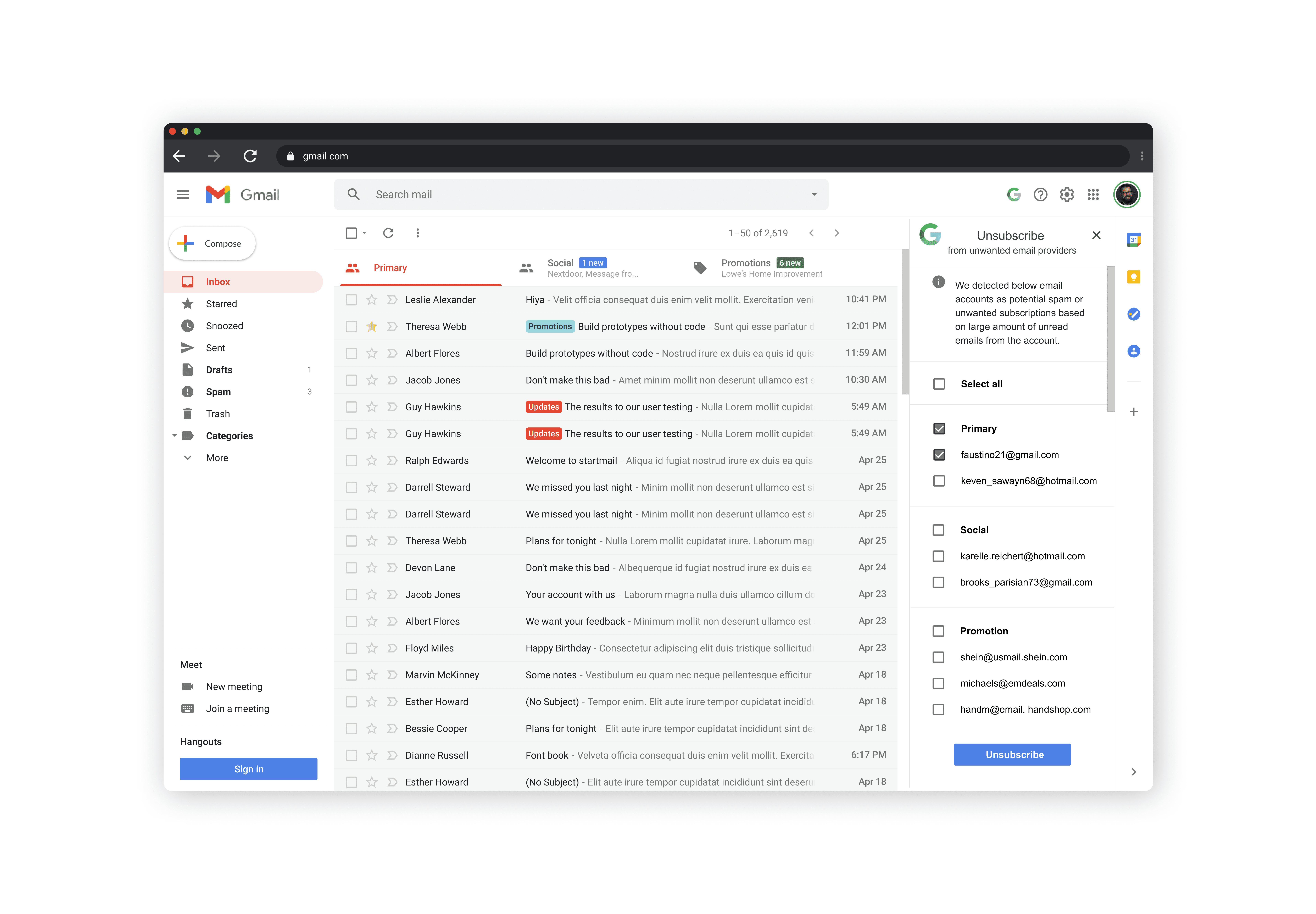Uncheck faustino21@gmail.com checkbox
This screenshot has height=914, width=1316.
[939, 455]
